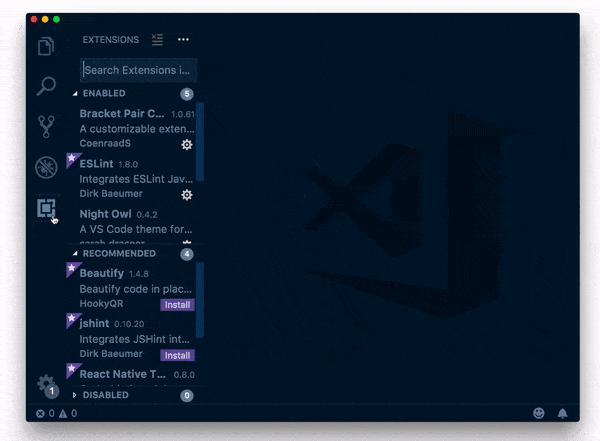Open Bracket Pair Colorizer manage gear
The width and height of the screenshot is (600, 441).
[x=187, y=144]
